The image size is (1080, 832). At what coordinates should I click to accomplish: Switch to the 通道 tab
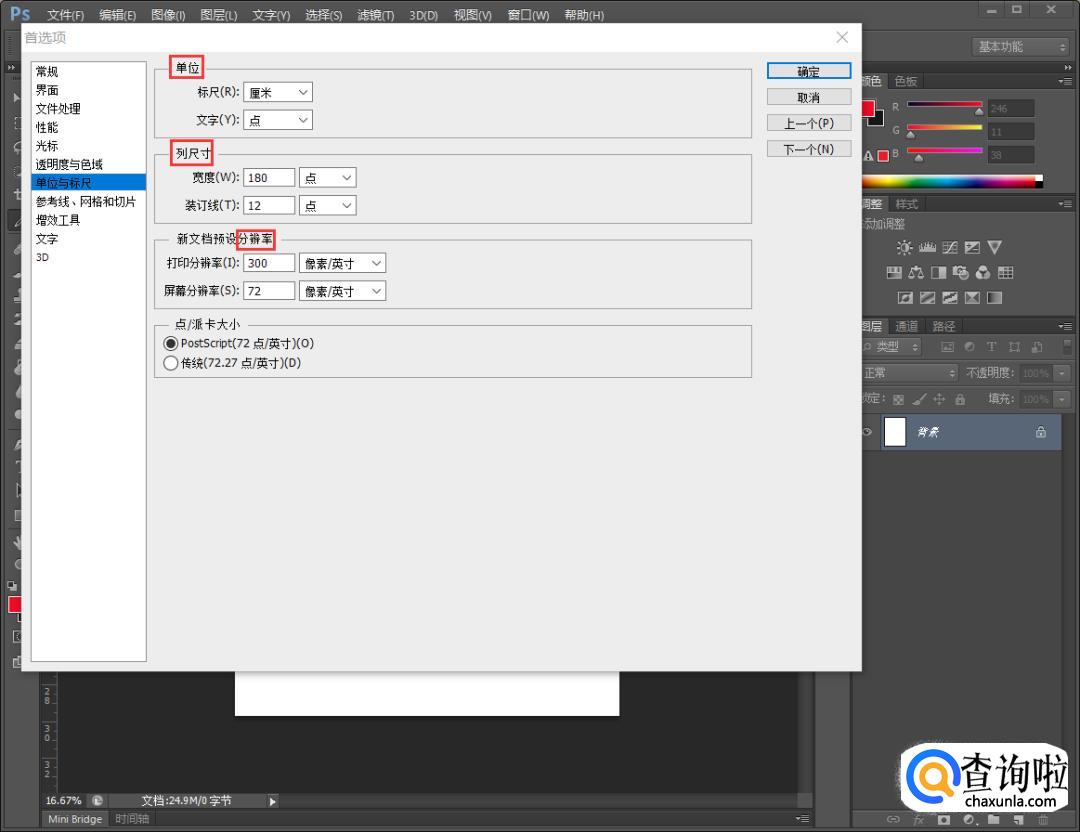tap(906, 326)
